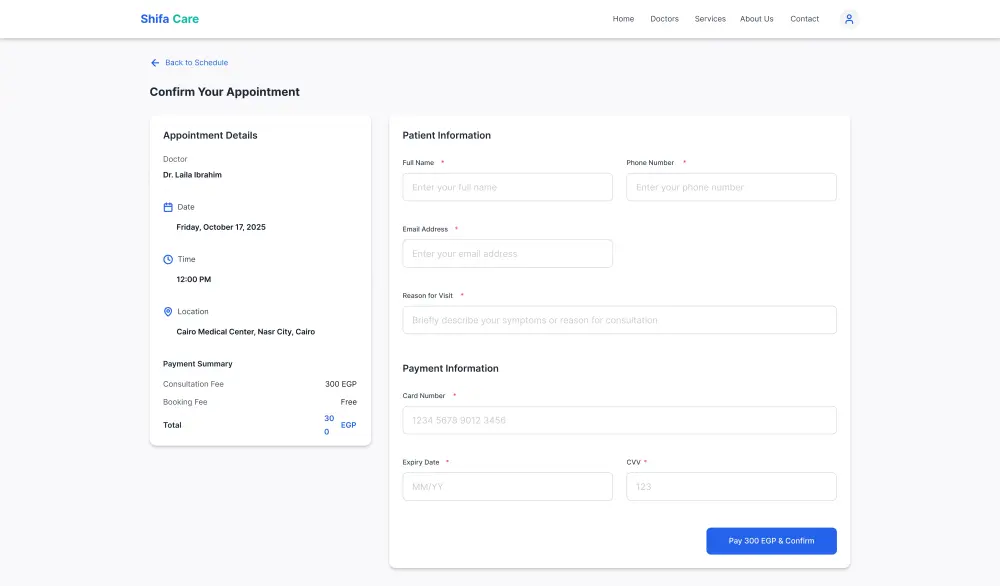The image size is (1000, 586).
Task: Return via Back to Schedule link
Action: click(196, 63)
